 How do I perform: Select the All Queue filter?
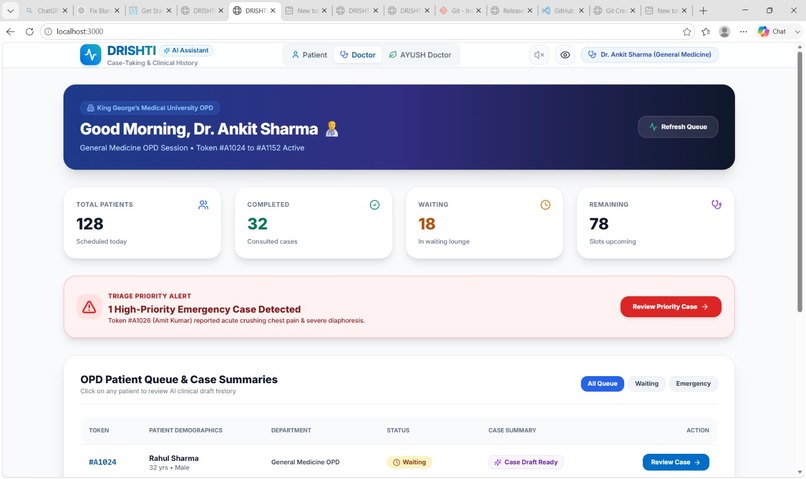tap(602, 384)
